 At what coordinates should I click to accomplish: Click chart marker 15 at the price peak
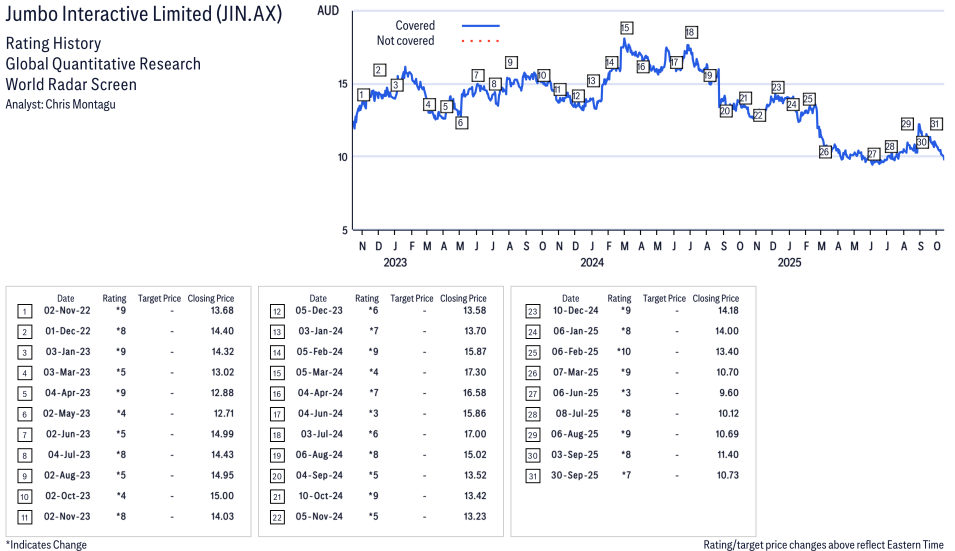(x=626, y=28)
